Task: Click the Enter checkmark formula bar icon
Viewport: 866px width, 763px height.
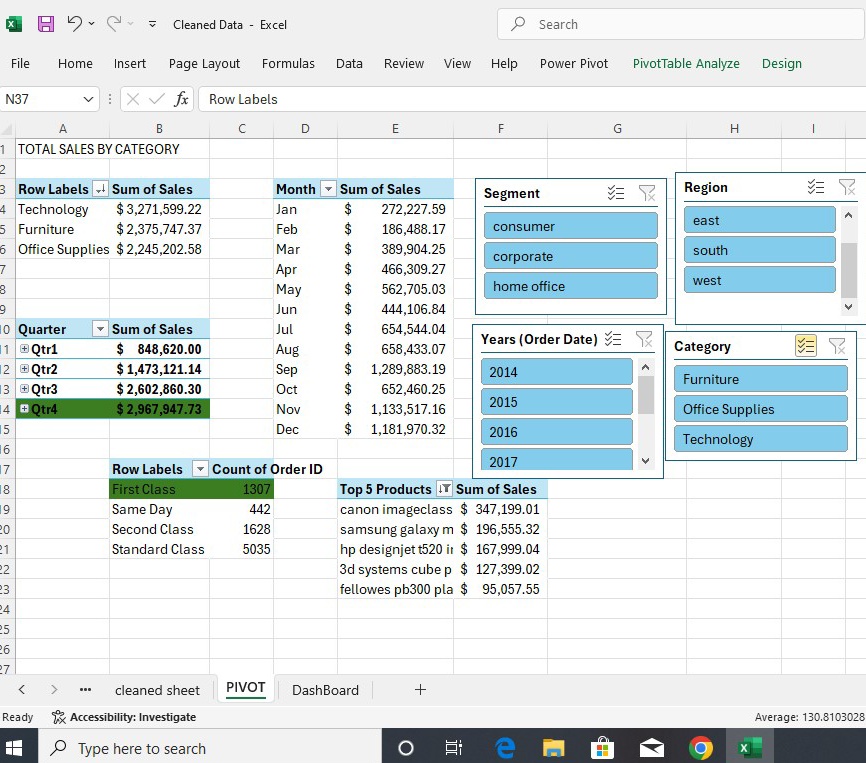Action: point(157,99)
